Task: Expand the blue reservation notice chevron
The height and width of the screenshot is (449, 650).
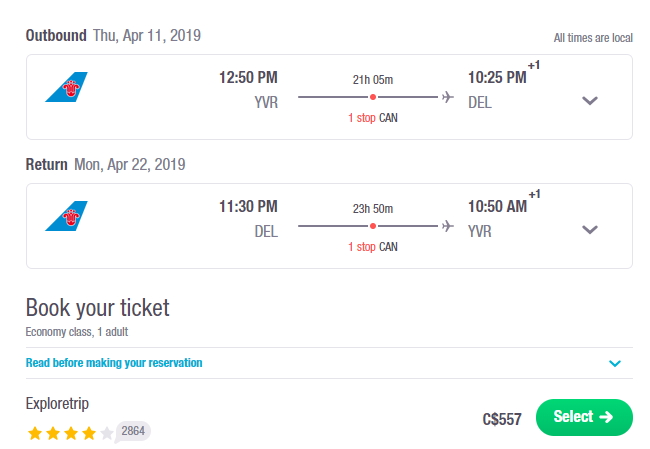Action: (x=615, y=364)
